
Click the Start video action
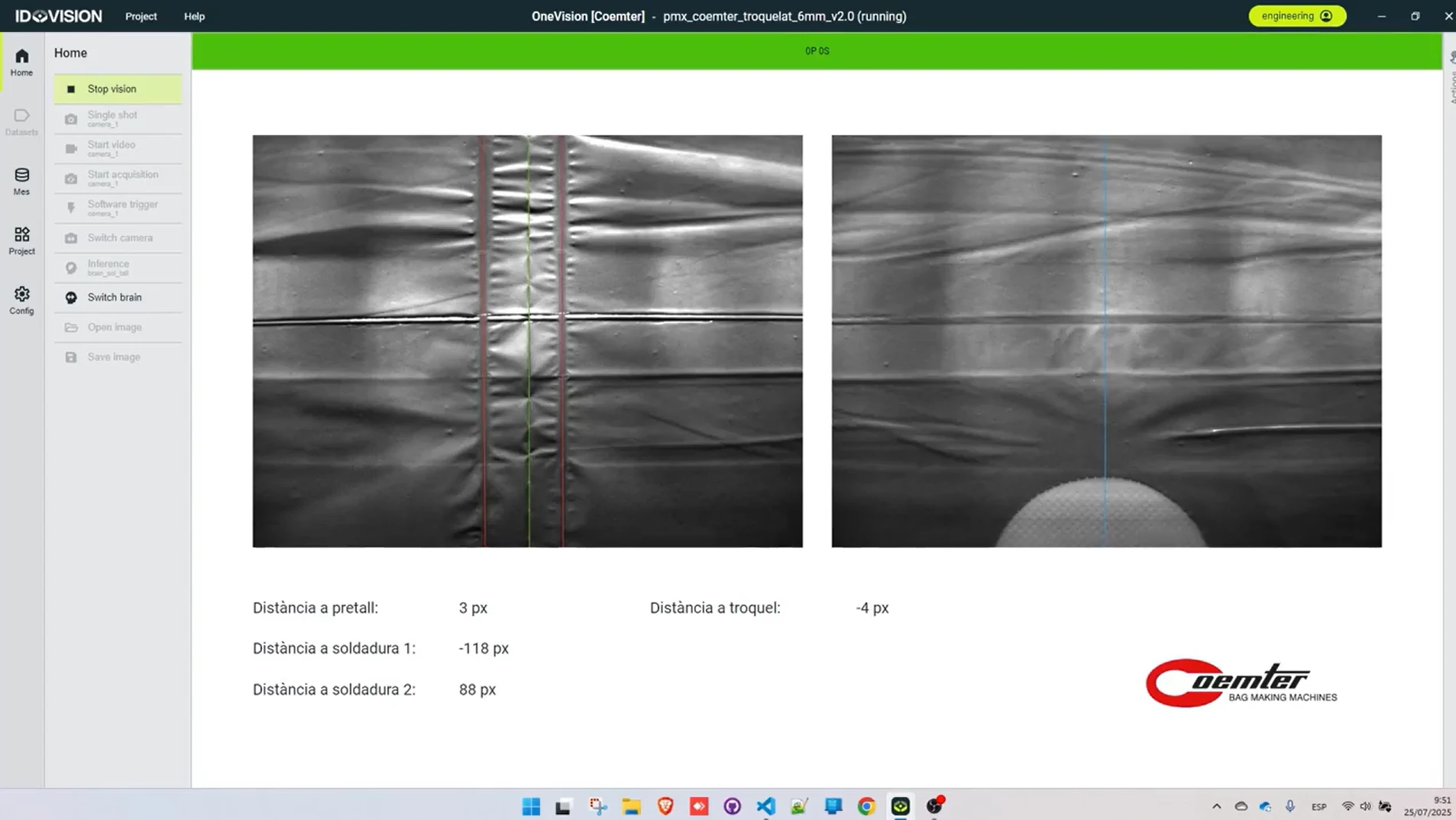pos(118,148)
